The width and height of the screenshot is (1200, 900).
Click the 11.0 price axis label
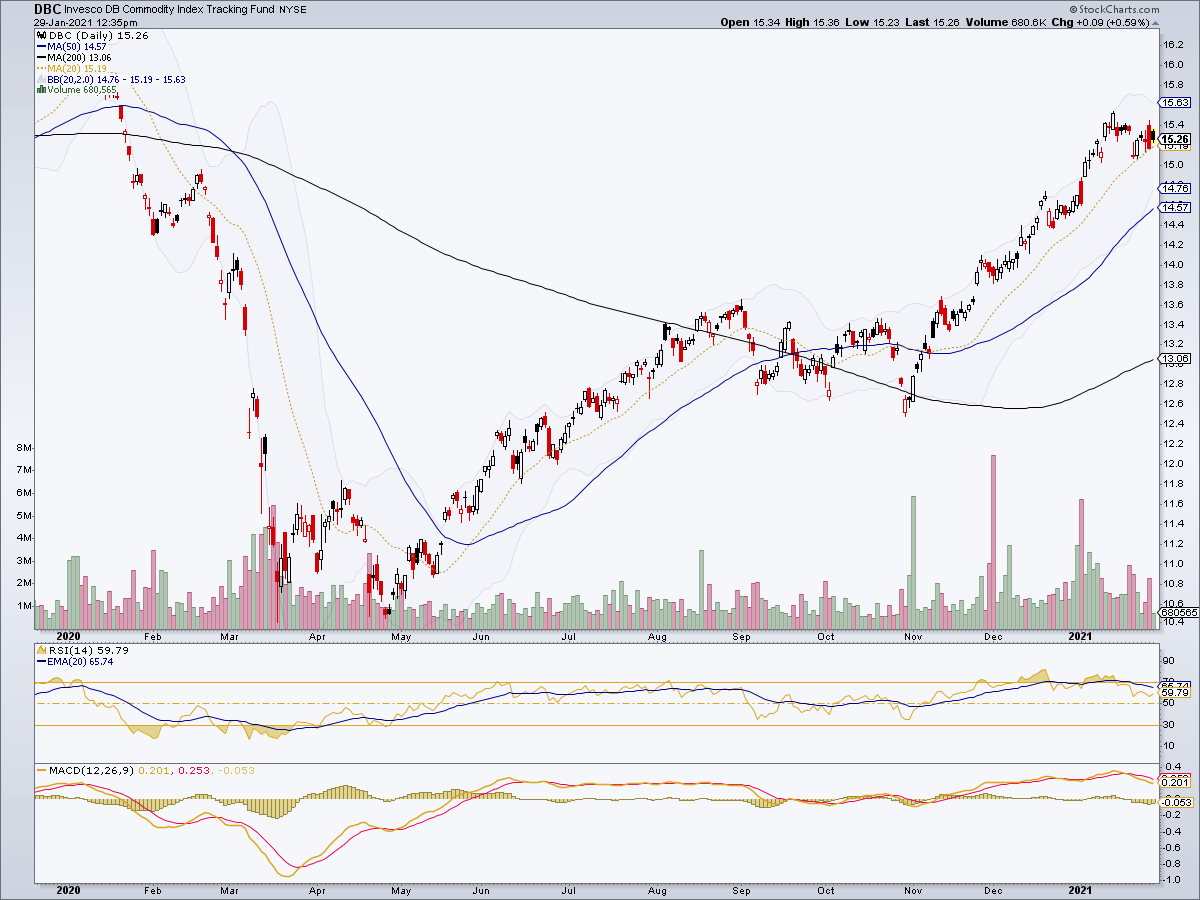point(1173,564)
